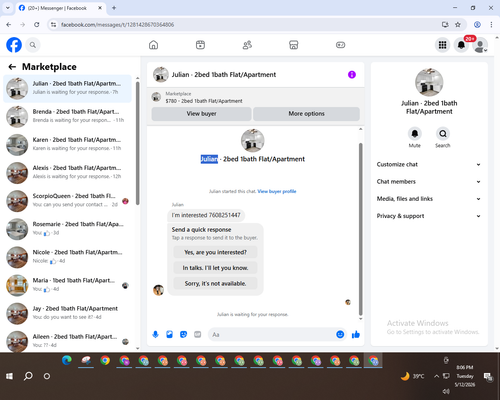Open the Windows Start menu
The width and height of the screenshot is (500, 400).
pos(9,376)
